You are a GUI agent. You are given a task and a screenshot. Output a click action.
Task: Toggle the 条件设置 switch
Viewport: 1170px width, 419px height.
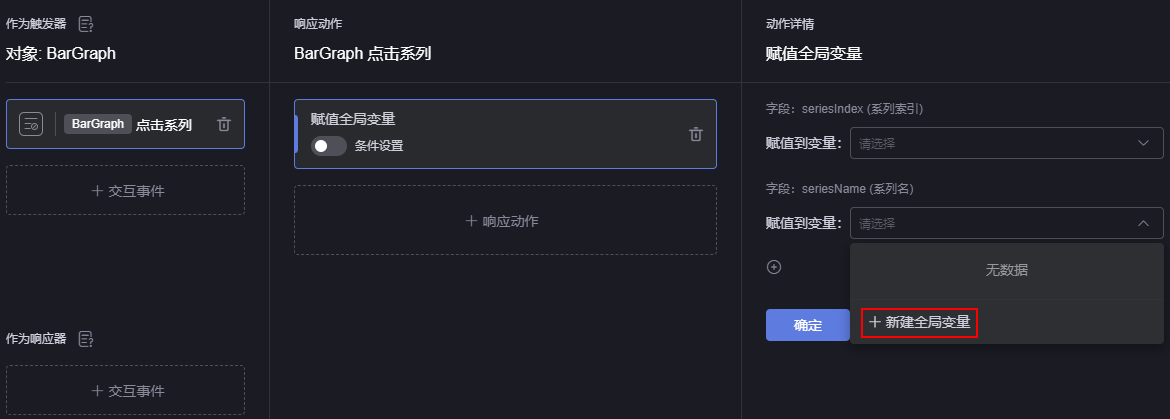tap(329, 146)
